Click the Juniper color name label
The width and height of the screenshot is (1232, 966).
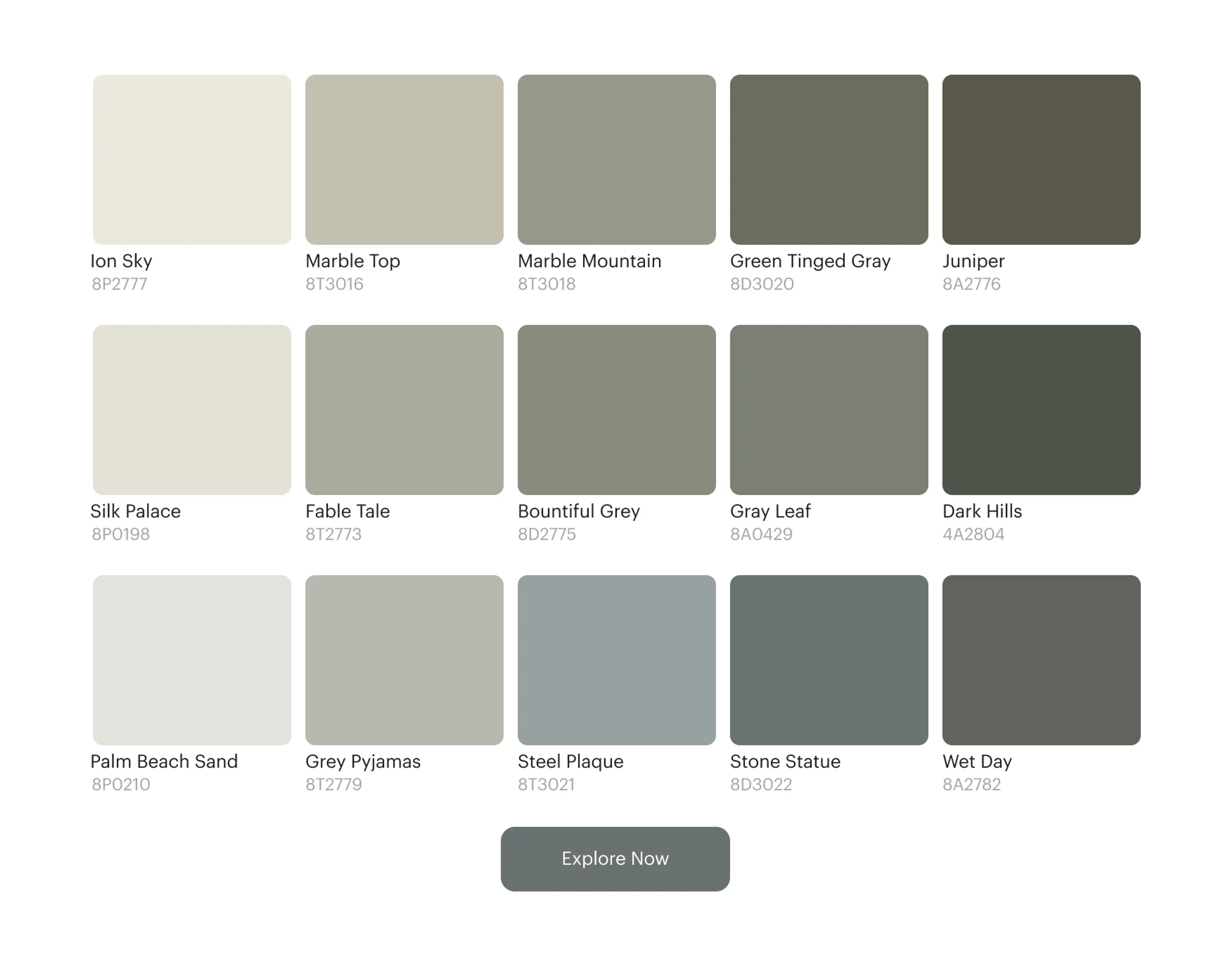coord(973,261)
